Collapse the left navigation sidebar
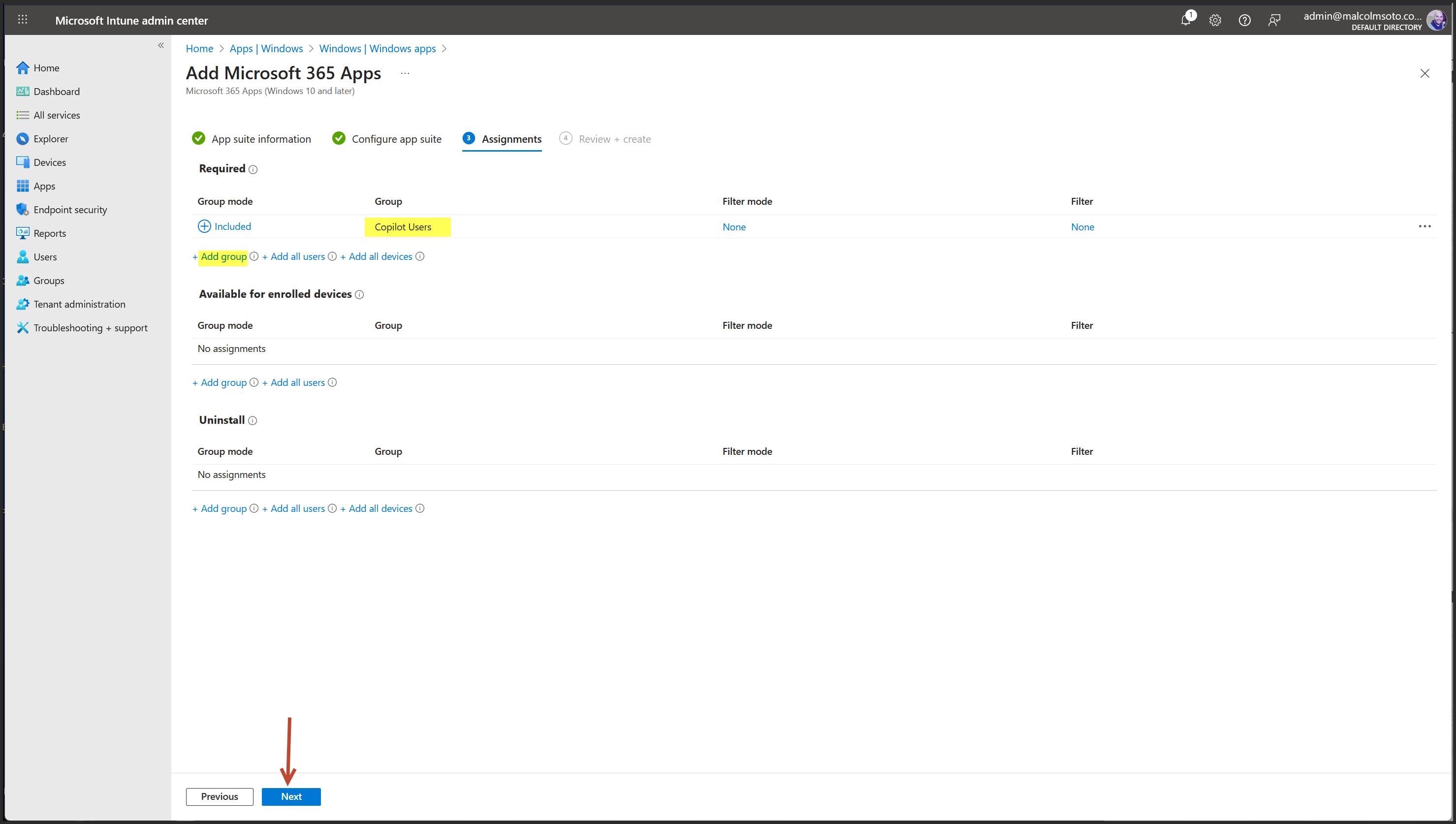Viewport: 1456px width, 824px height. click(160, 45)
